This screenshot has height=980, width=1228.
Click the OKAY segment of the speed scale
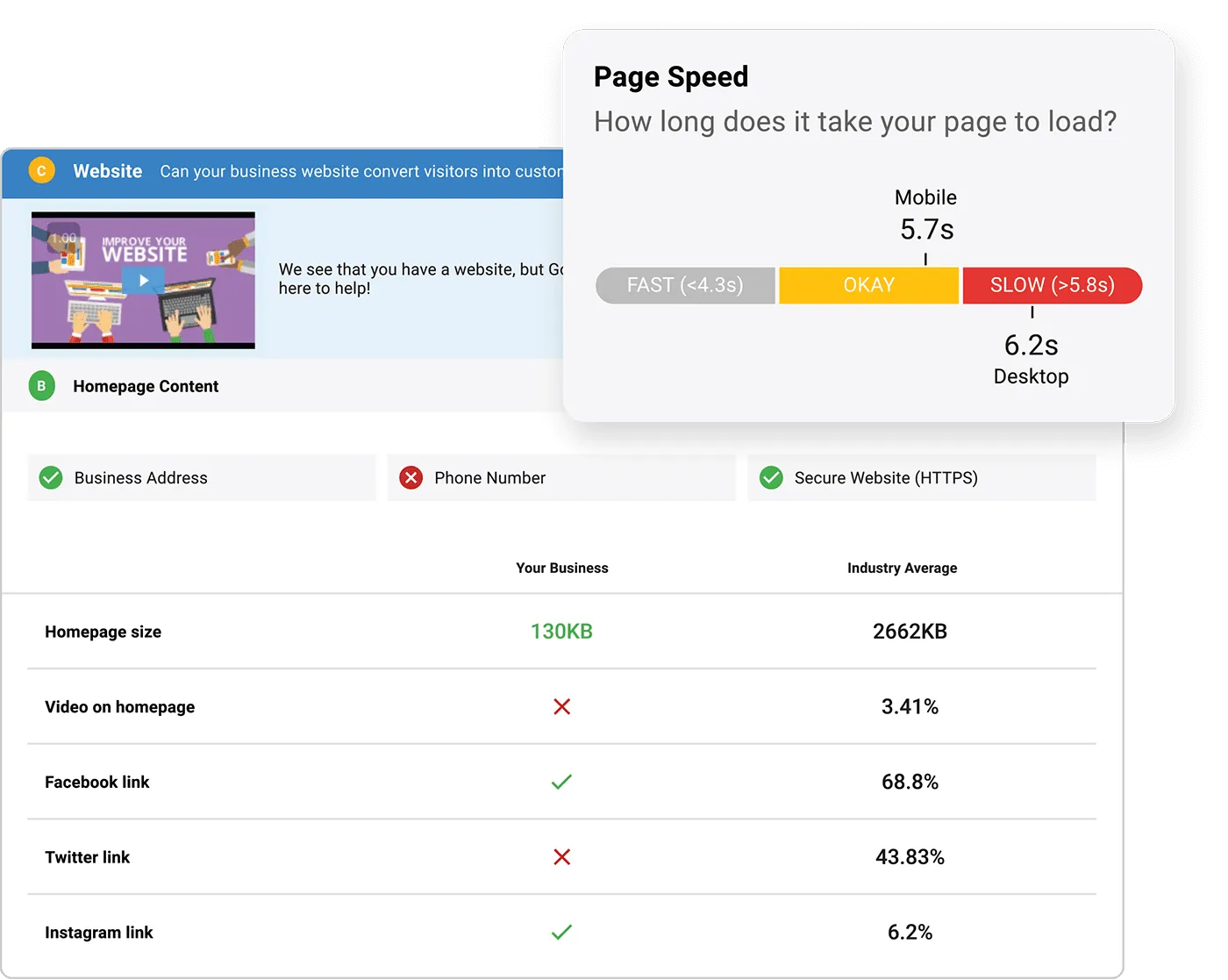click(x=868, y=285)
